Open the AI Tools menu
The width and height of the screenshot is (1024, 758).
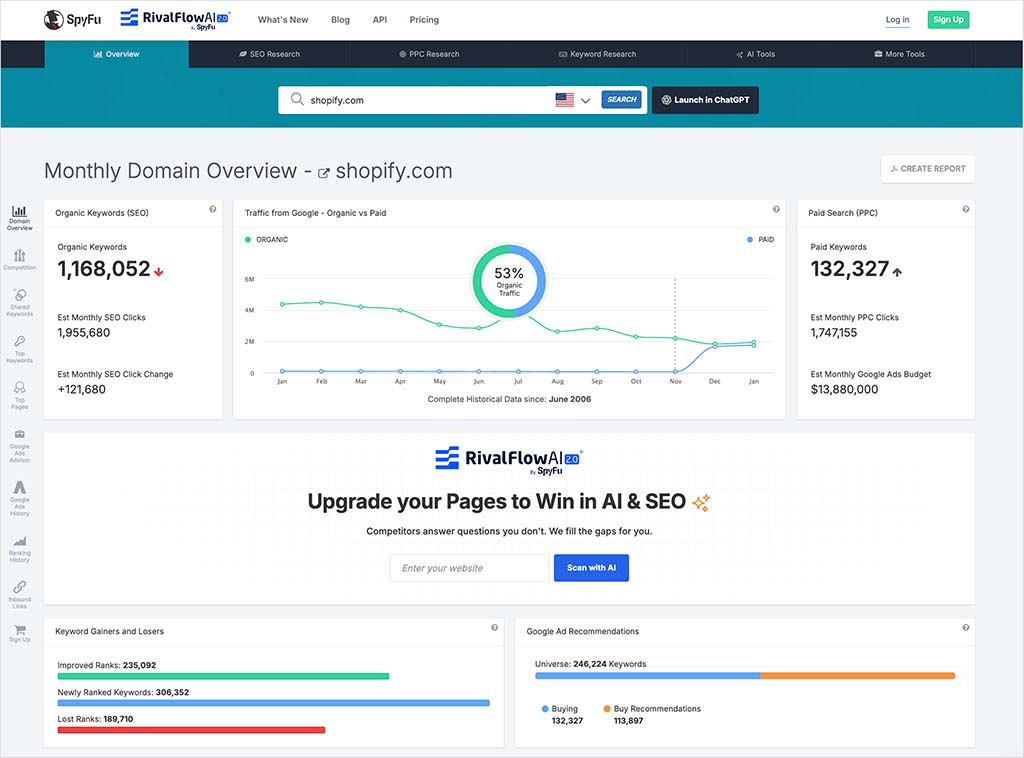755,54
